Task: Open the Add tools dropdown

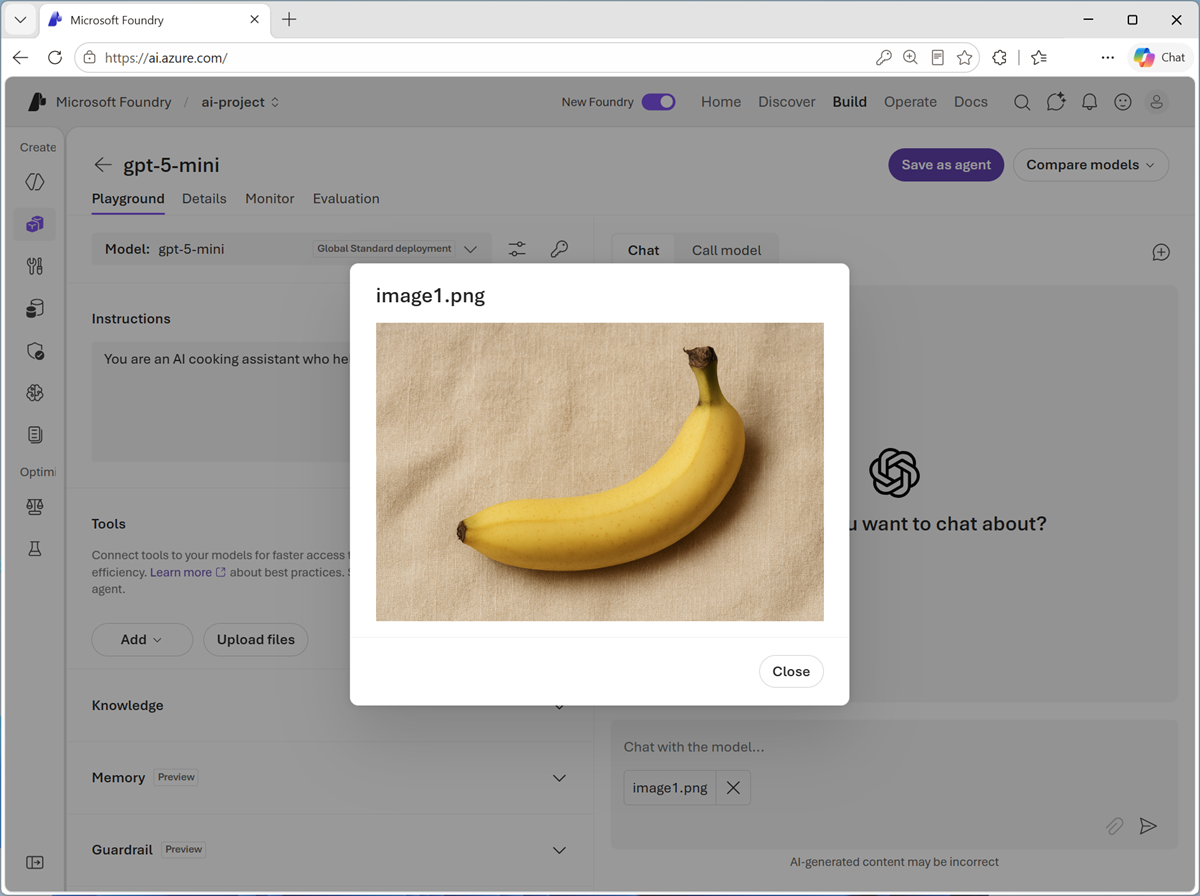Action: [x=142, y=640]
